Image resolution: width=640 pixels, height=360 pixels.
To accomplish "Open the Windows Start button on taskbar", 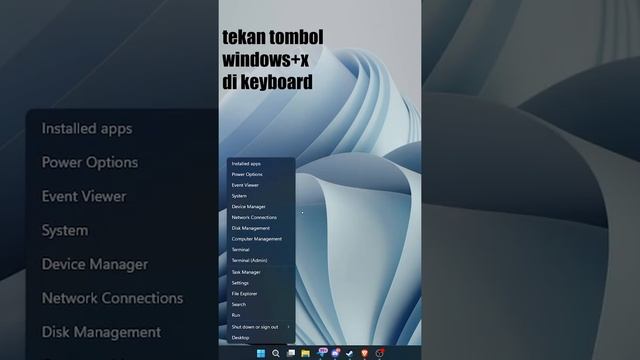I will (x=261, y=353).
